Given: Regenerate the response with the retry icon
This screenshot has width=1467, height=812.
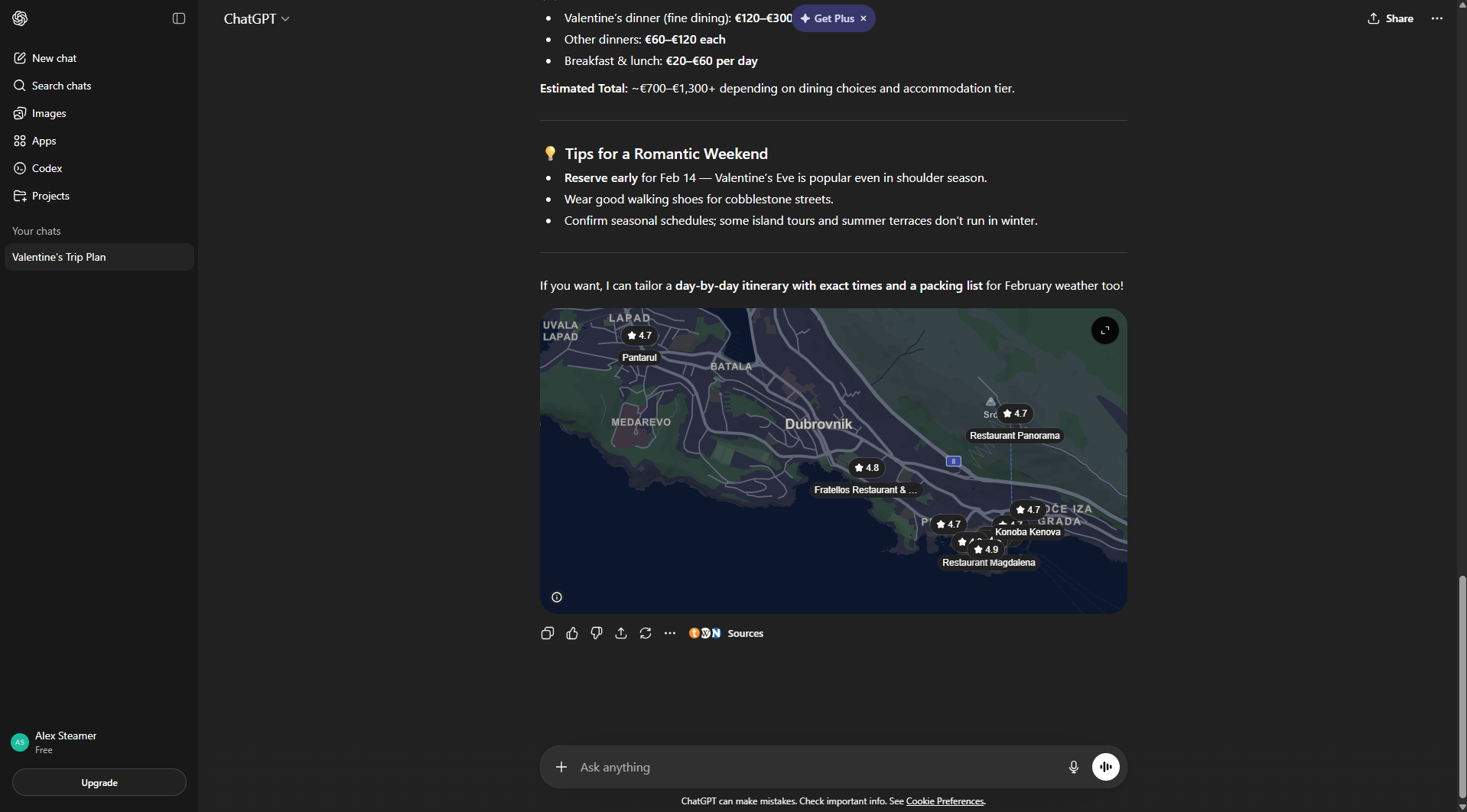Looking at the screenshot, I should [x=646, y=633].
